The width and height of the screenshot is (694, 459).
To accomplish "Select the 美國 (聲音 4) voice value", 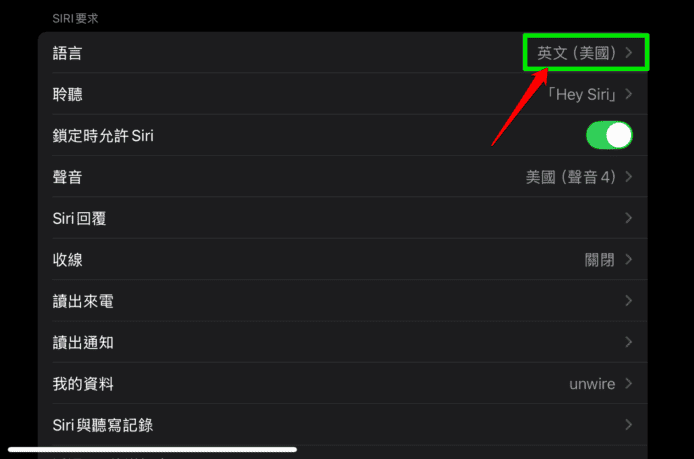I will point(571,177).
